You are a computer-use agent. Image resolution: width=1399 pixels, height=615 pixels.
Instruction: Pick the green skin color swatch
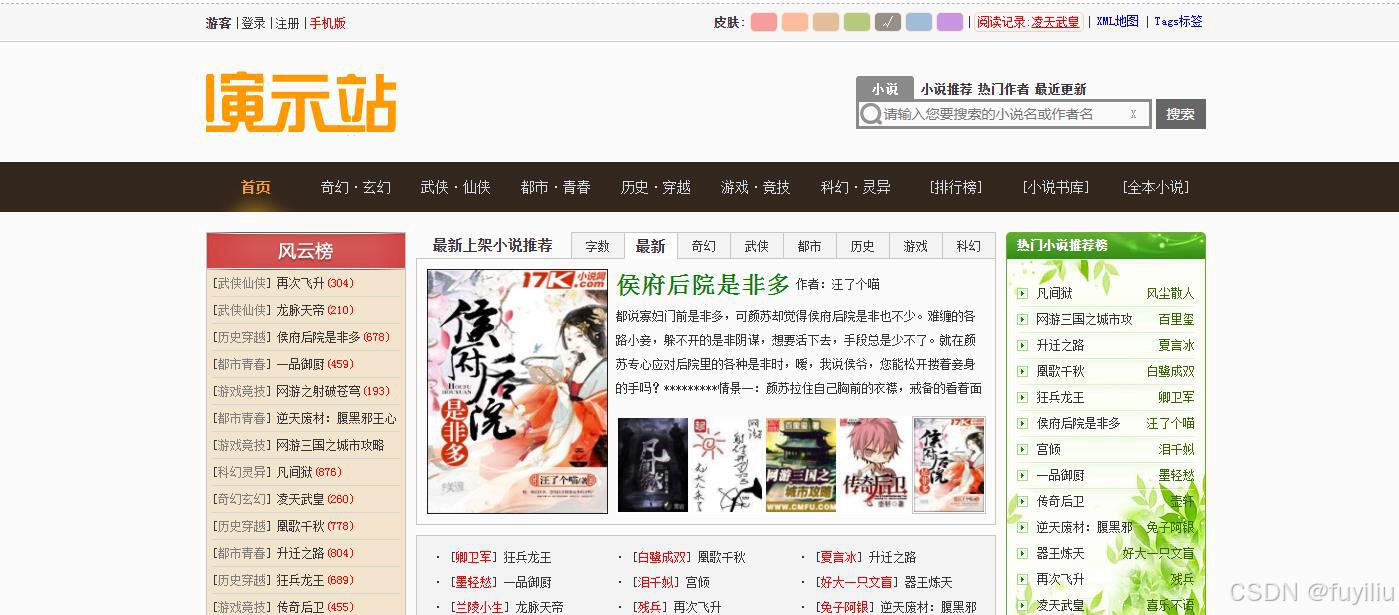point(856,21)
